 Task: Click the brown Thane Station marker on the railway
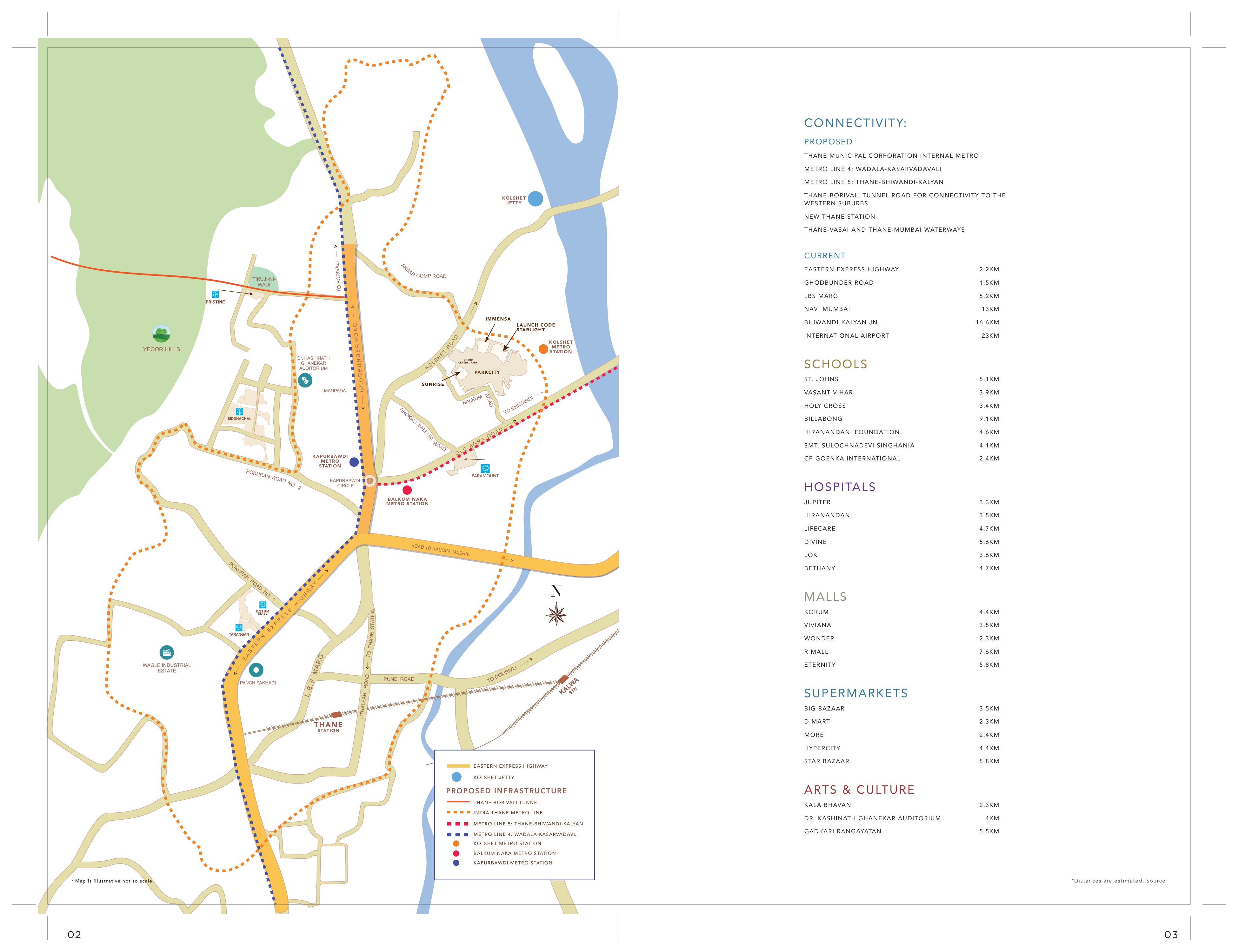[x=337, y=715]
